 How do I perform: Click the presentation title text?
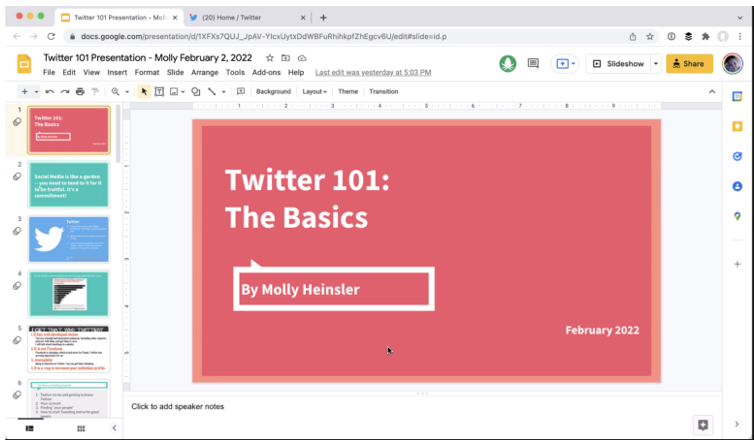coord(148,58)
